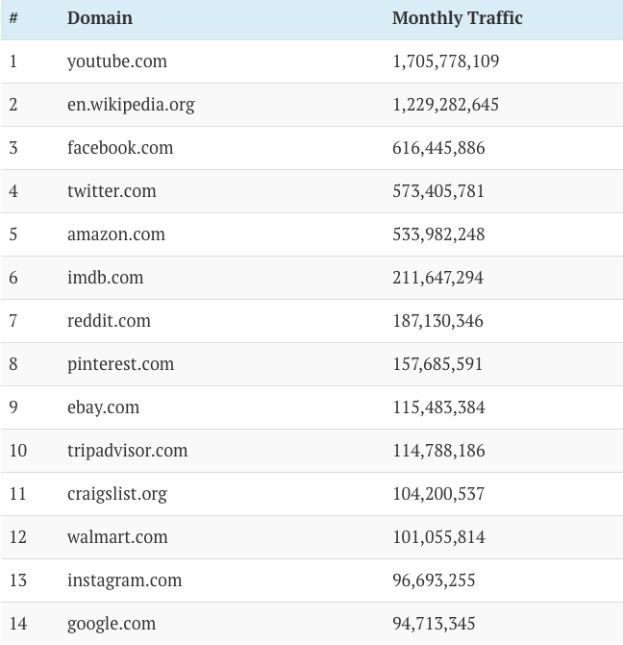
Task: Click the reddit.com domain text
Action: pos(109,321)
